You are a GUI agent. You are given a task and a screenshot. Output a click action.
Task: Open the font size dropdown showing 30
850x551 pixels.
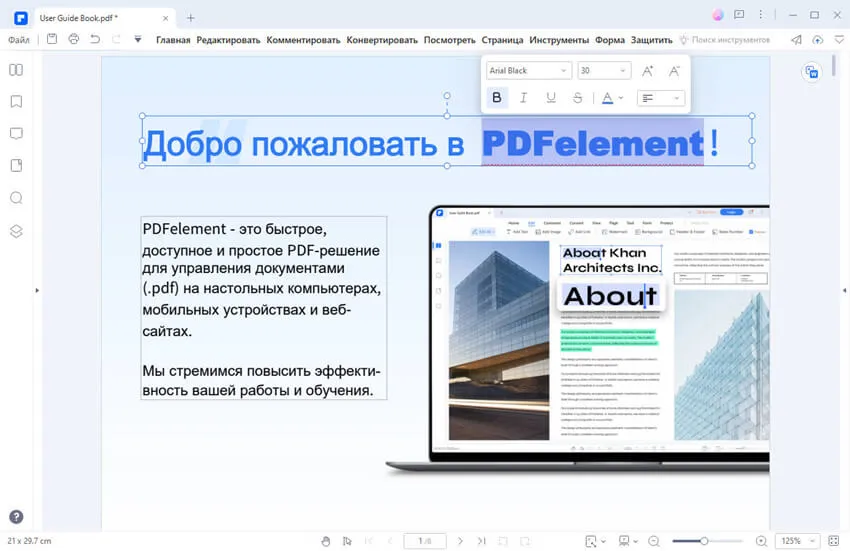[x=604, y=71]
